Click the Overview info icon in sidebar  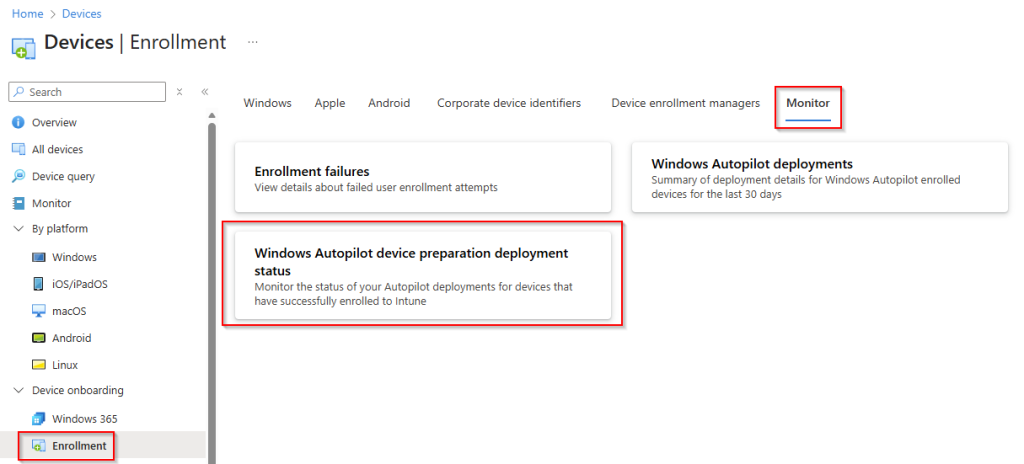point(18,122)
